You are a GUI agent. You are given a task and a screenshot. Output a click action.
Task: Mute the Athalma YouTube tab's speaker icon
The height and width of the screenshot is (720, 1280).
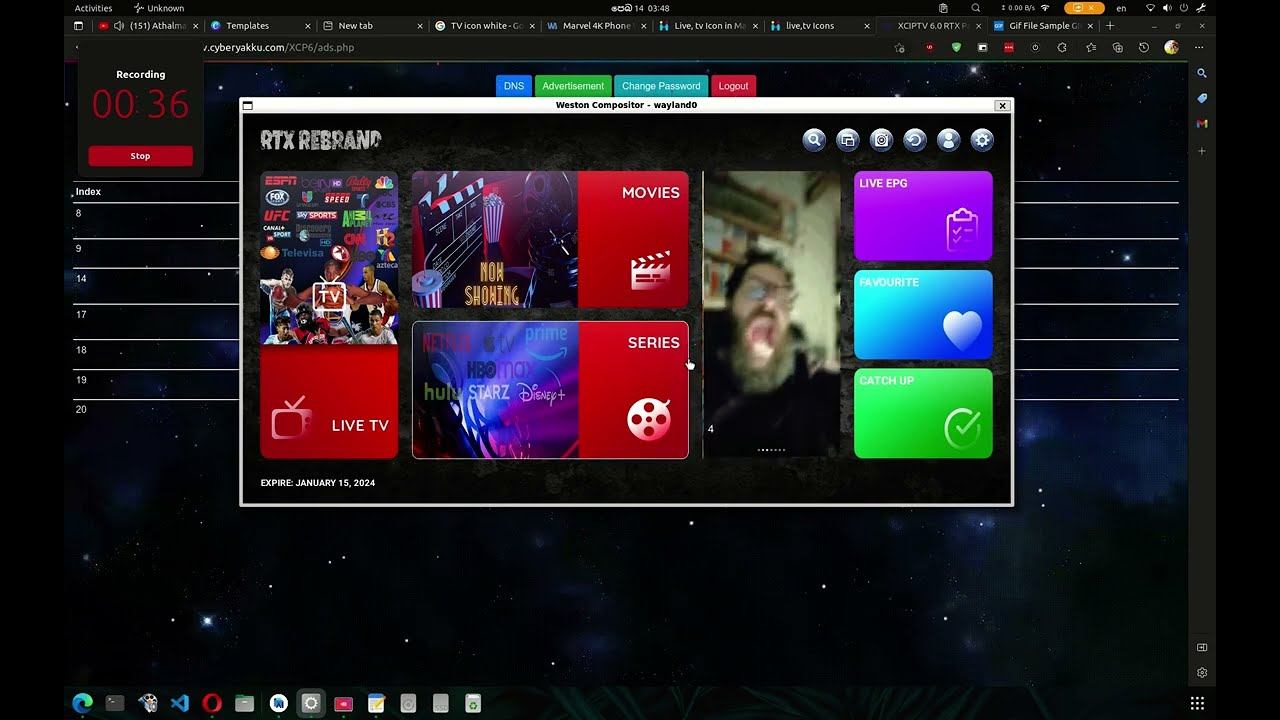(119, 26)
